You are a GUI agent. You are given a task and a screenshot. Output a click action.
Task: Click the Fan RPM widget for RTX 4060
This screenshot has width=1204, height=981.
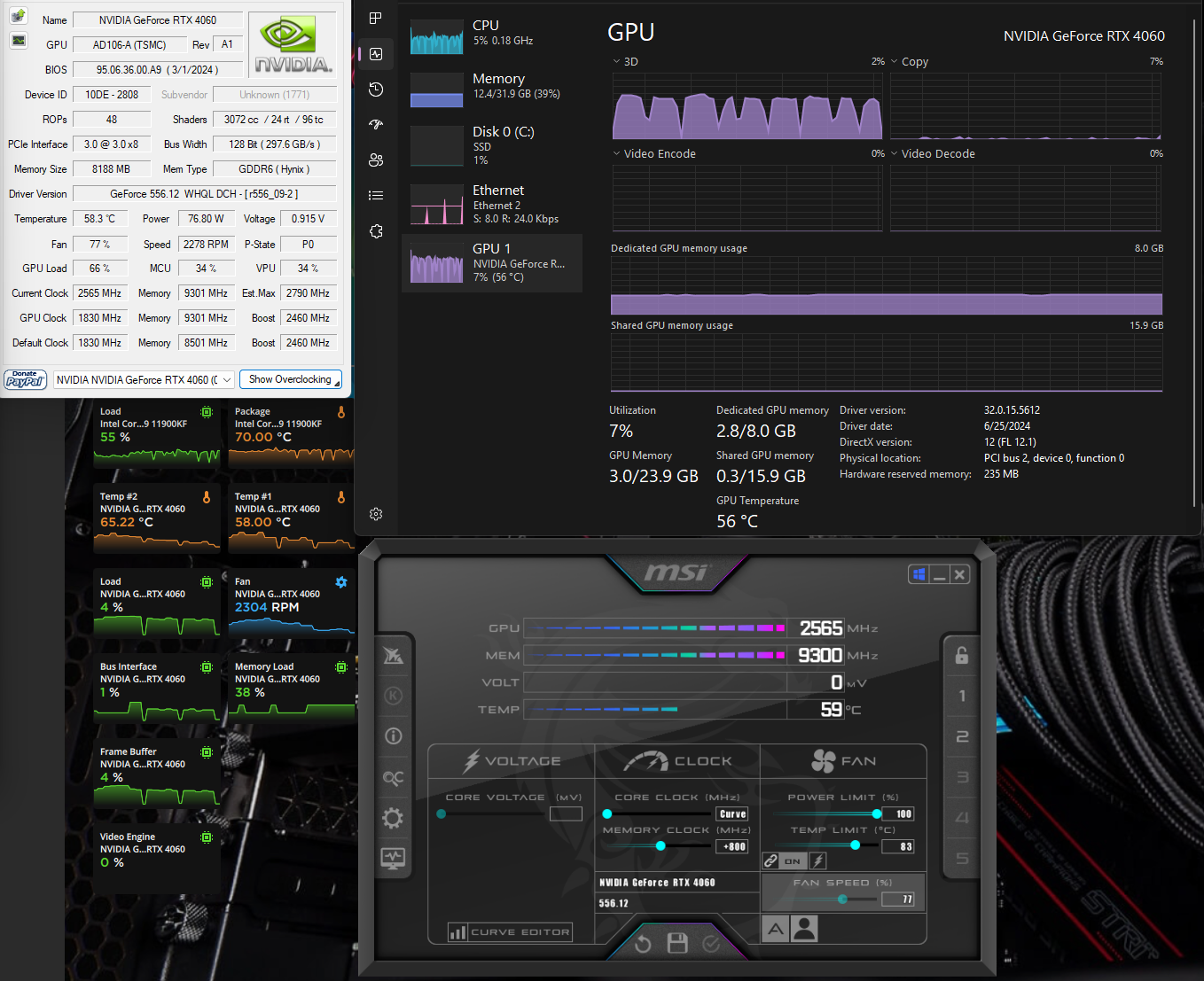tap(290, 604)
